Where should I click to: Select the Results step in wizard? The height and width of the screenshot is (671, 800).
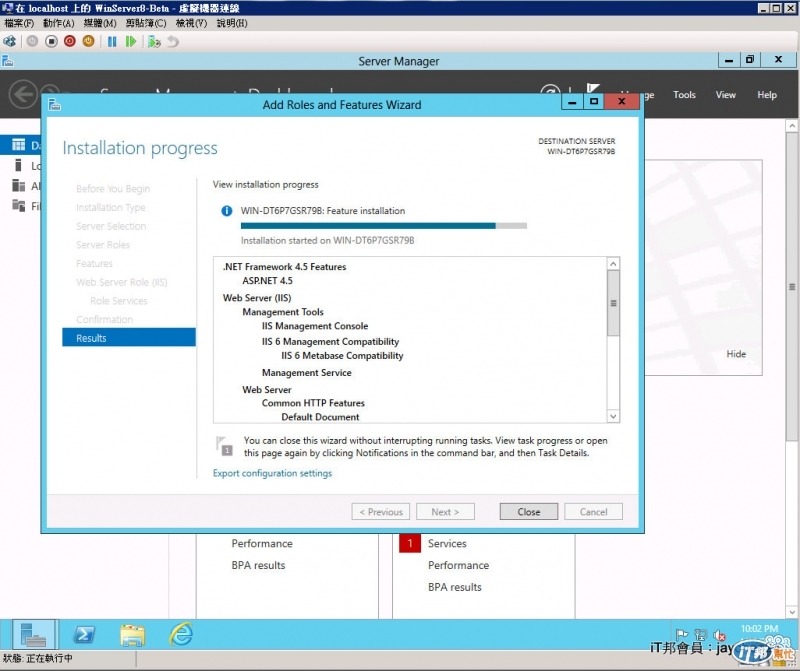129,338
